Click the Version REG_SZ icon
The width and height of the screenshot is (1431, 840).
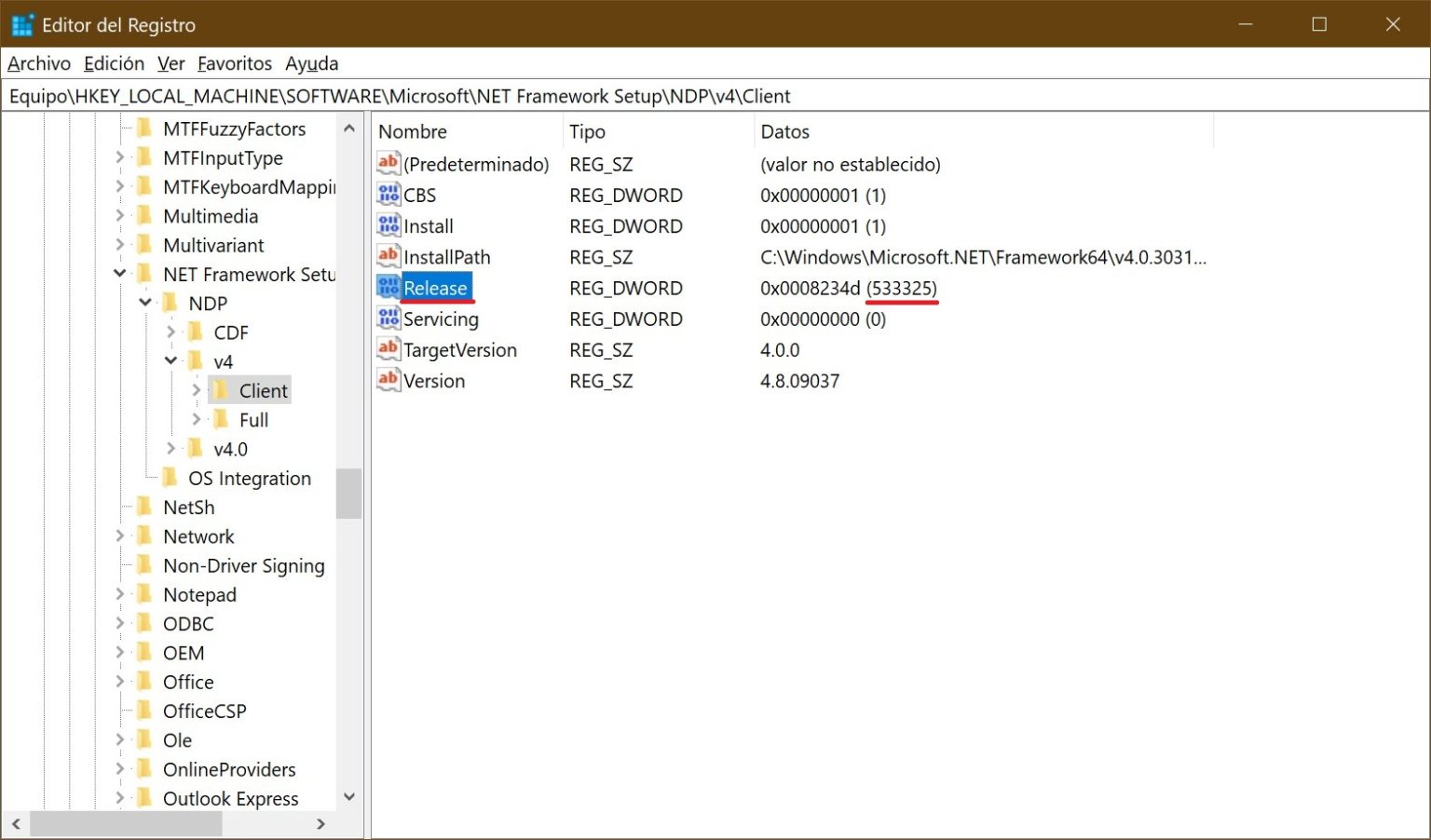click(x=388, y=380)
